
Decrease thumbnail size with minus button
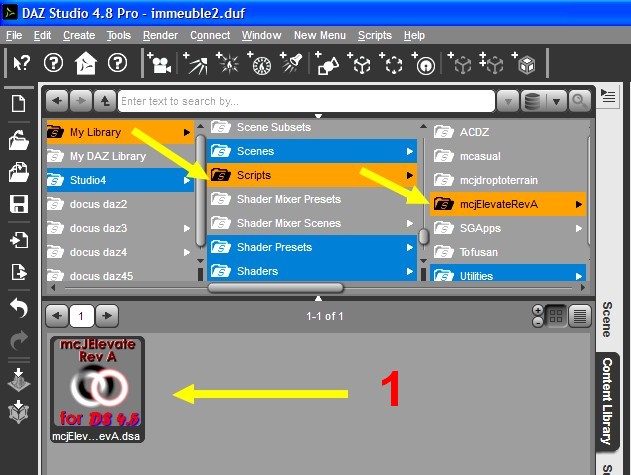click(x=538, y=322)
